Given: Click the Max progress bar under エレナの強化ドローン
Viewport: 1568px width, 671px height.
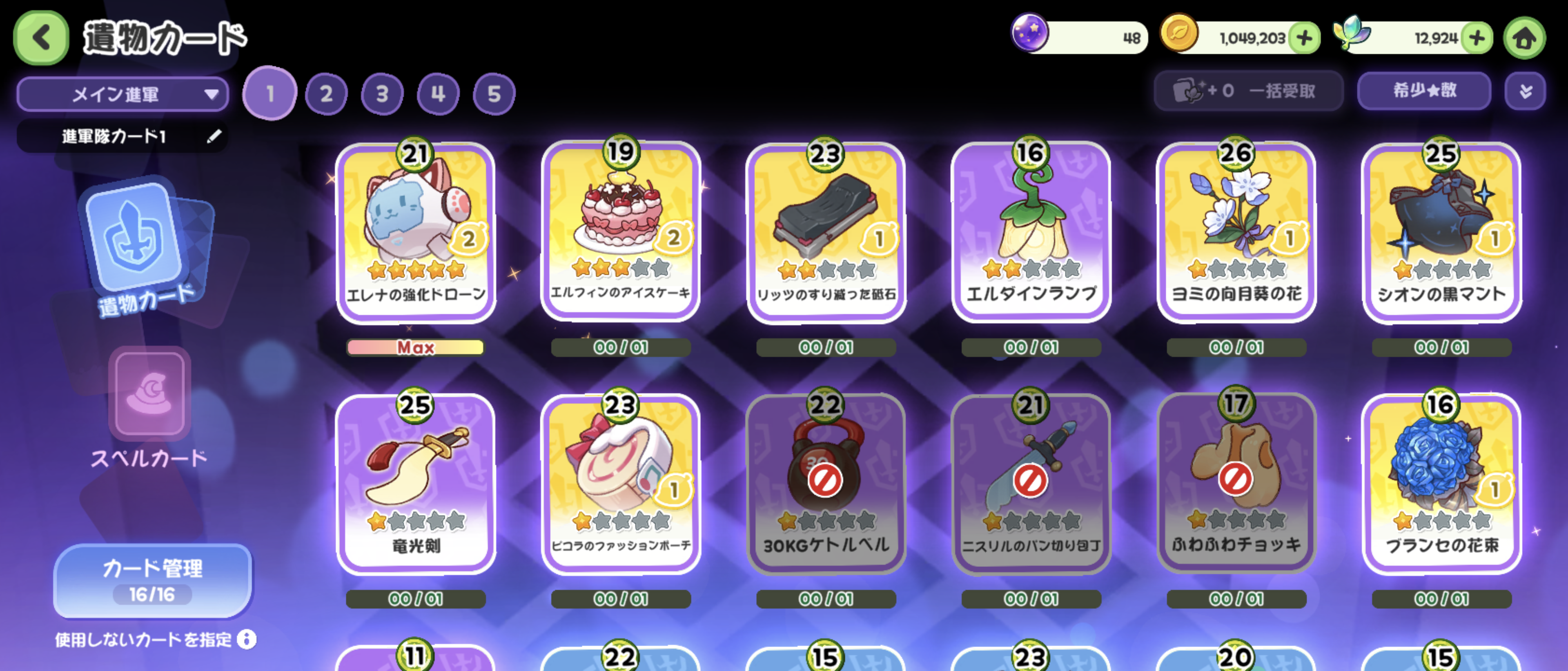Looking at the screenshot, I should 416,347.
